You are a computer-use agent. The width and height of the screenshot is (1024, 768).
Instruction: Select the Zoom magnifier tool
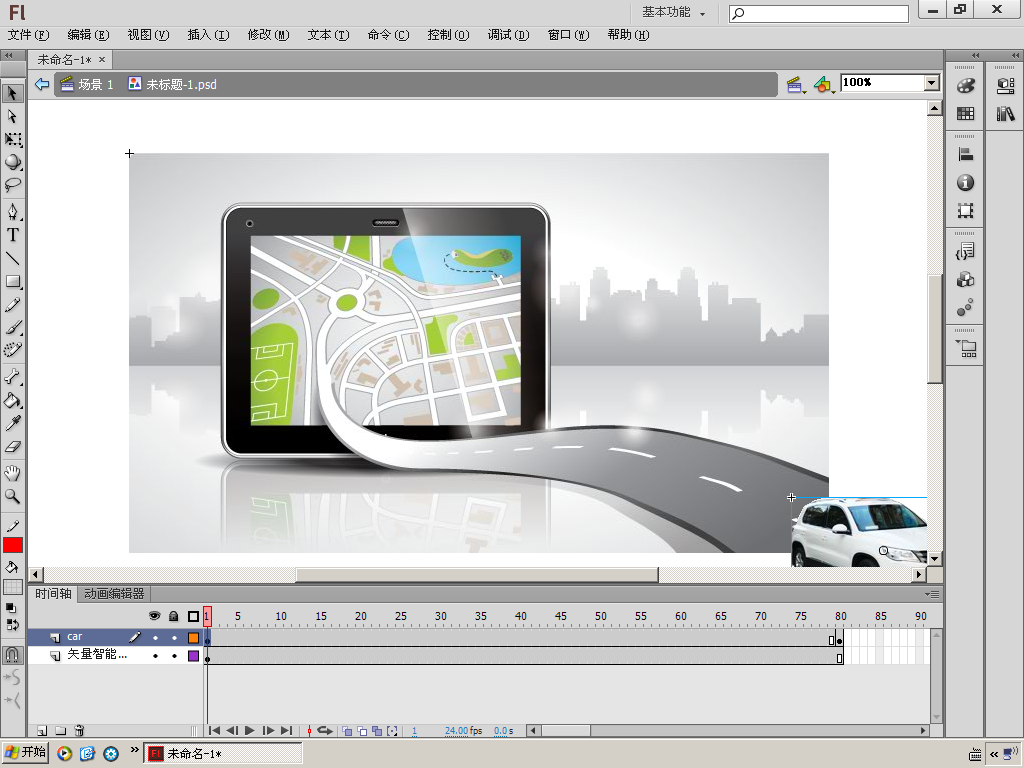[x=13, y=496]
